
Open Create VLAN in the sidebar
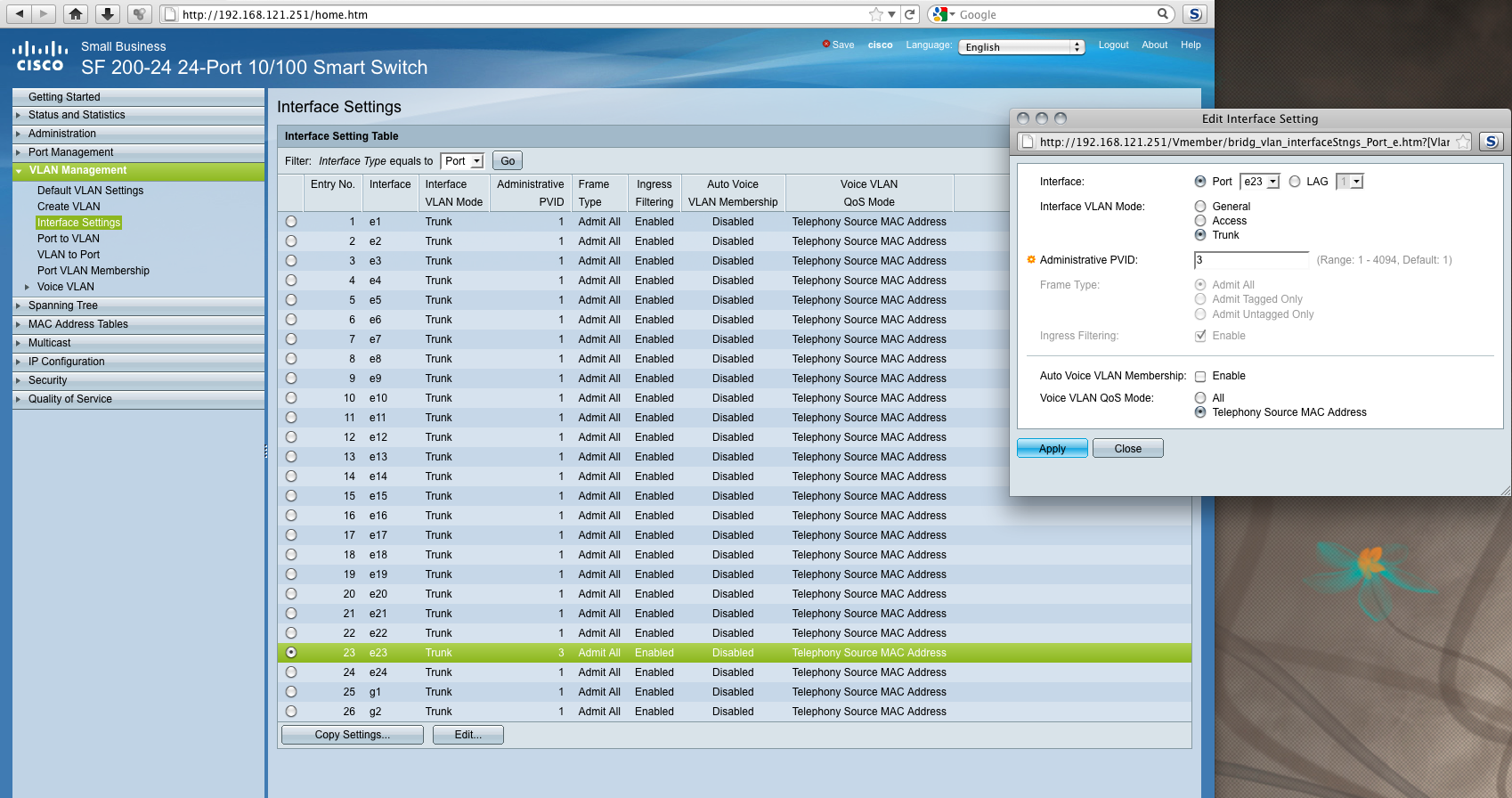69,207
